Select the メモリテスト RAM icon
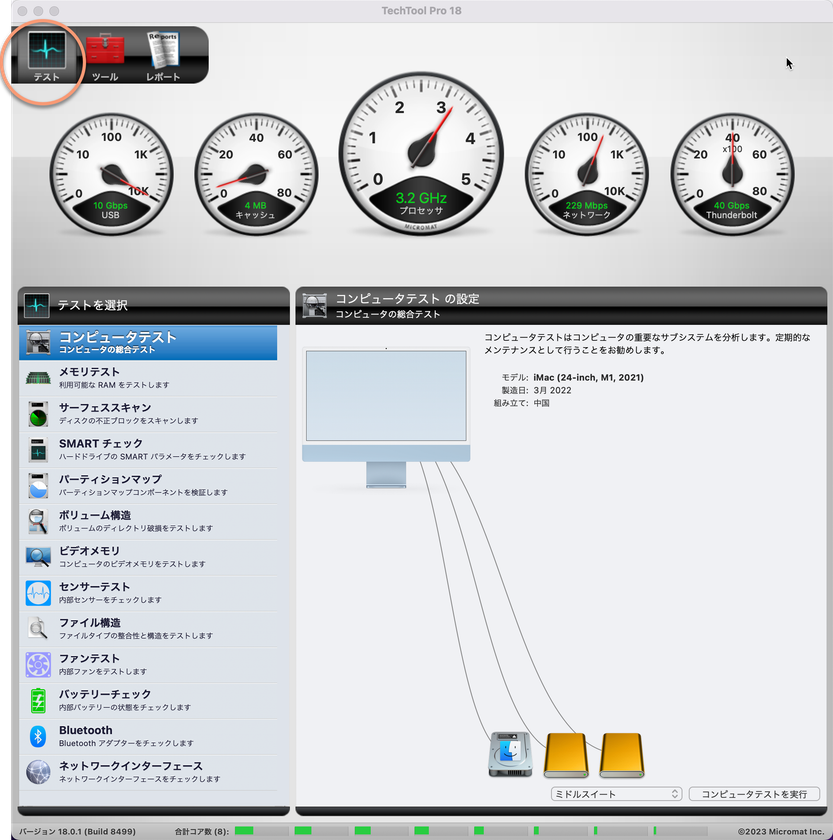 pos(38,378)
